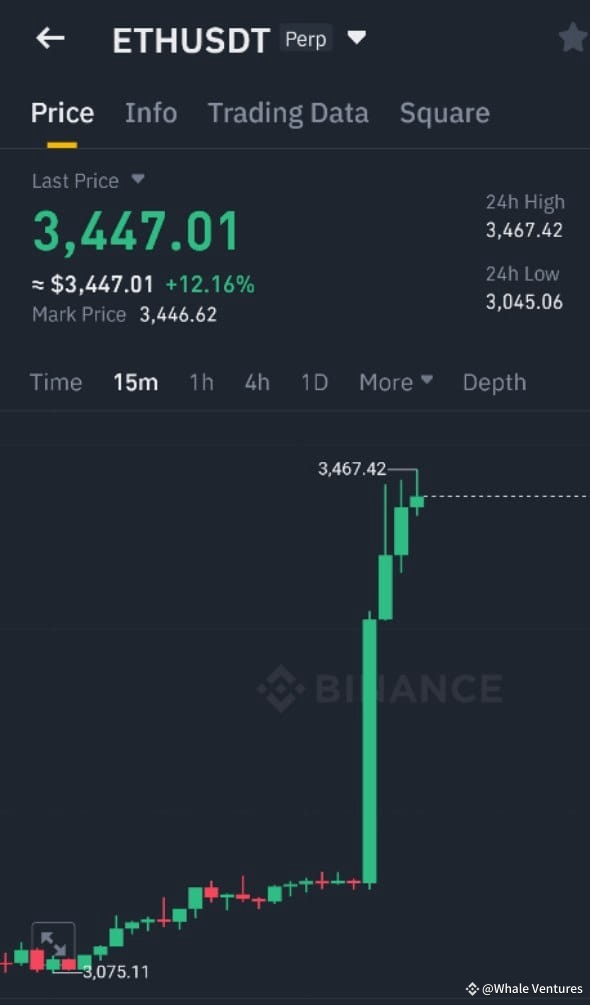Select the Square tab
This screenshot has height=1005, width=590.
(444, 113)
